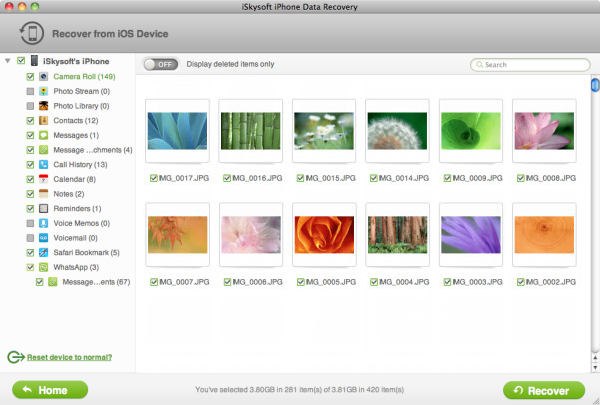
Task: Click the scrollbar up arrow
Action: [x=595, y=358]
